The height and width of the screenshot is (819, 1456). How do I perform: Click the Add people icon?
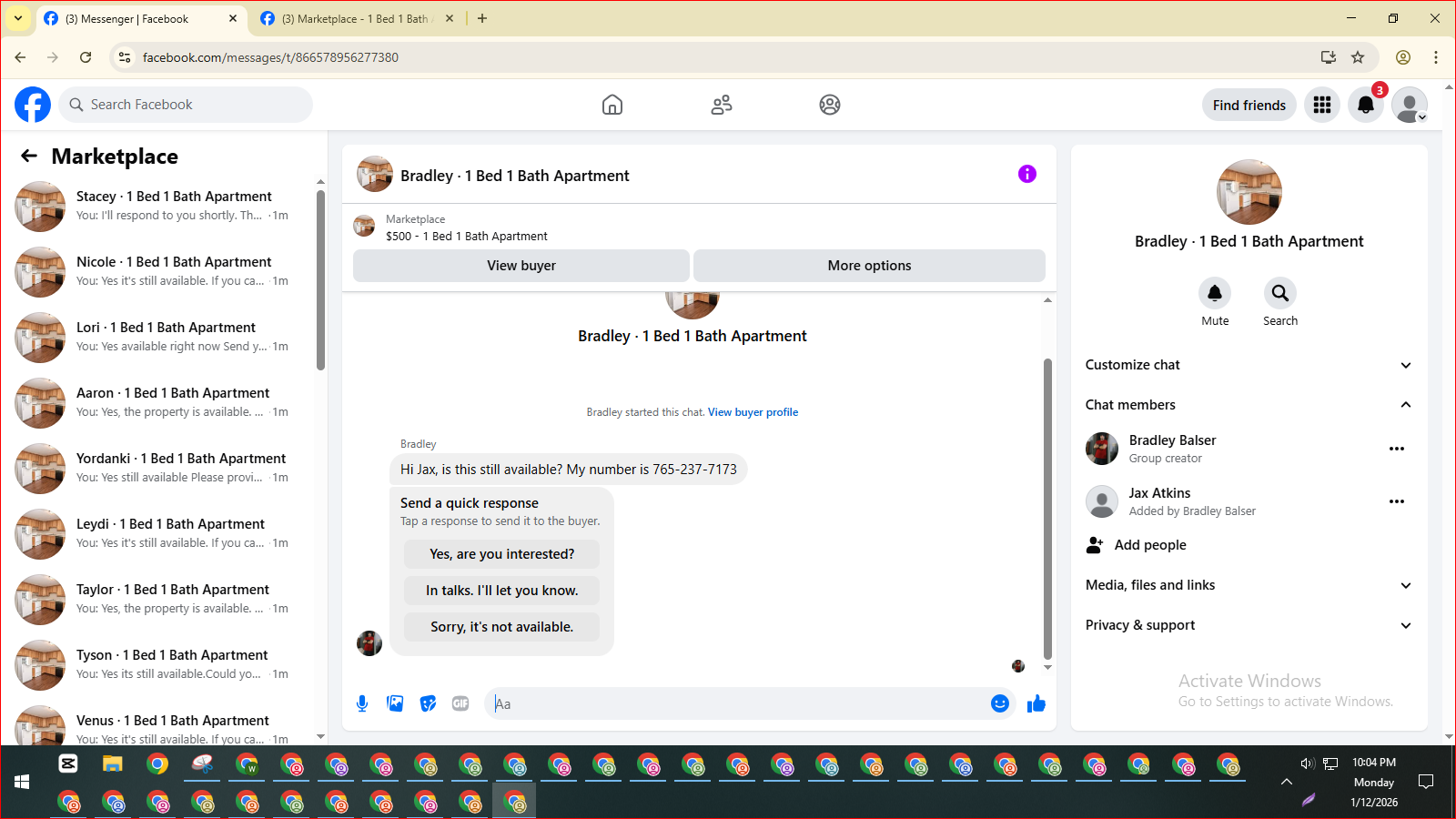[x=1095, y=545]
